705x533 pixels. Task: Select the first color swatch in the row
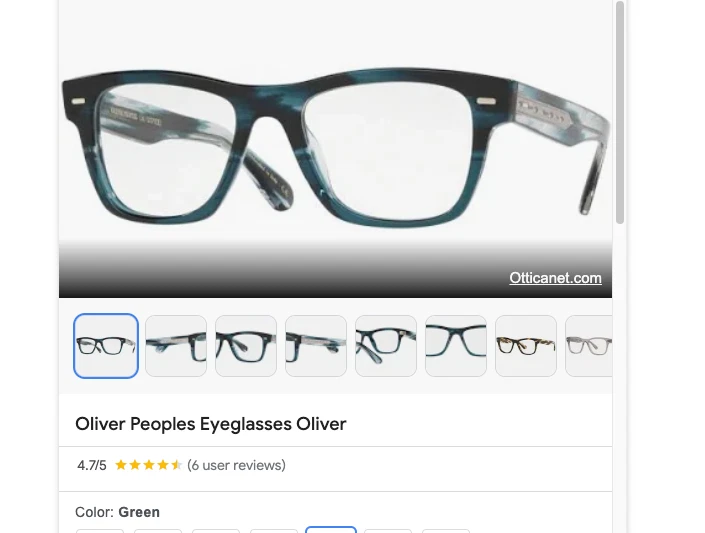(100, 531)
